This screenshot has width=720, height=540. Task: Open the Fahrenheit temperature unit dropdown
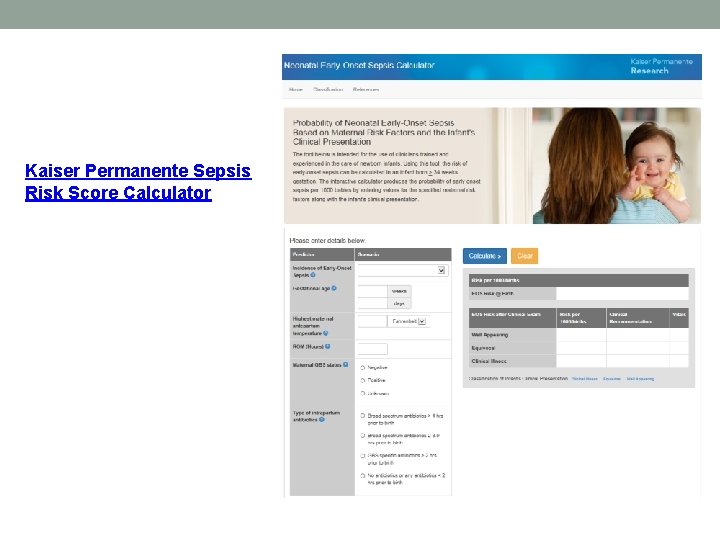408,321
